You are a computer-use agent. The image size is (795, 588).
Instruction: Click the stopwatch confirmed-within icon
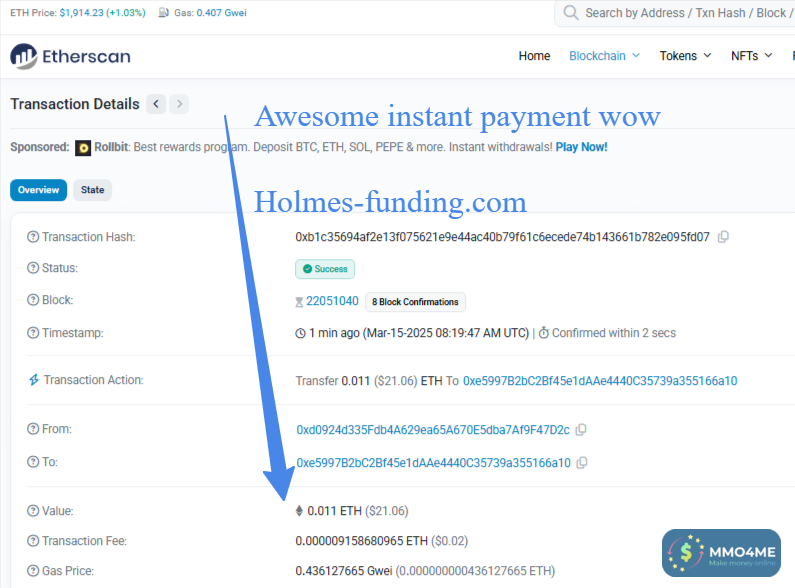544,333
